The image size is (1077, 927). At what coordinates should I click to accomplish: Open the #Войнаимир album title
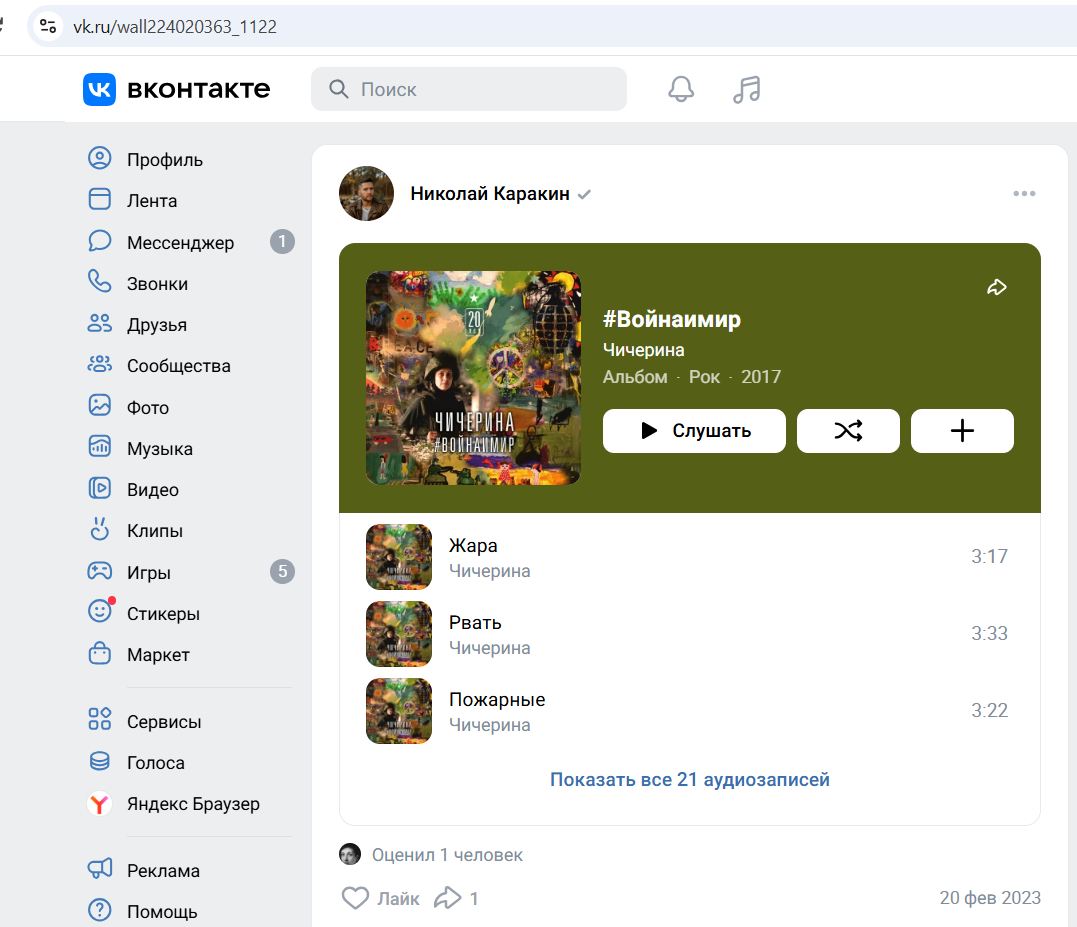(x=672, y=319)
